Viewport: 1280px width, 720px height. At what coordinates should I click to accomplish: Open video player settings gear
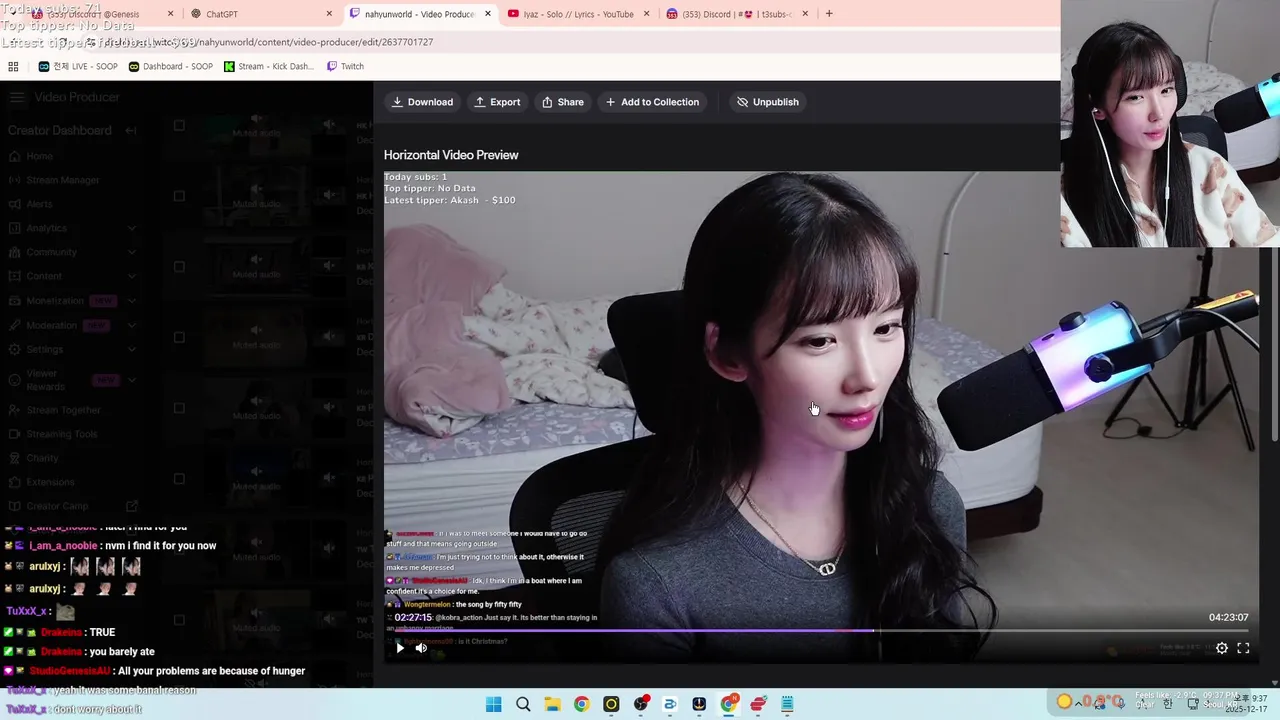pyautogui.click(x=1222, y=648)
